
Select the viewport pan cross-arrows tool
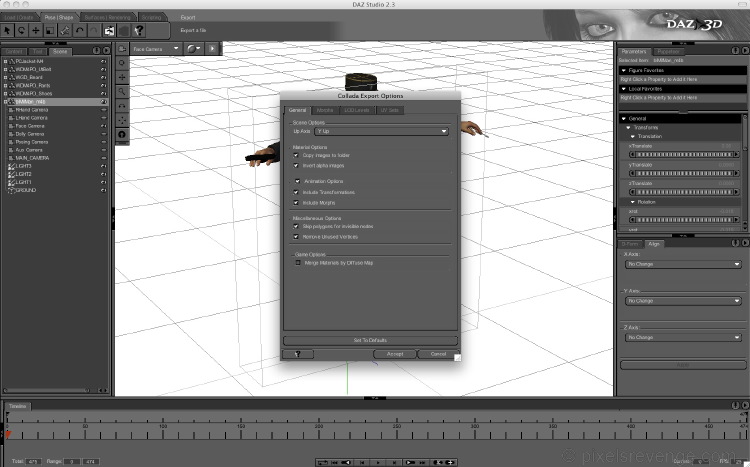[122, 78]
